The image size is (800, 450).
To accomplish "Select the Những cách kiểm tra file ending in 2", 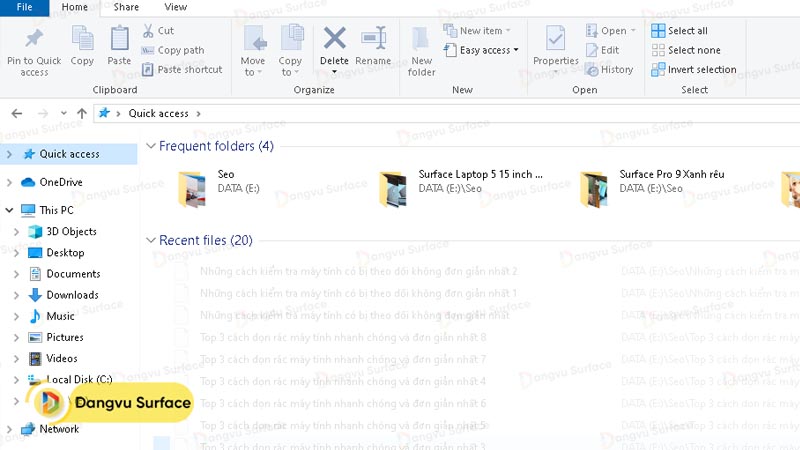I will click(x=359, y=271).
